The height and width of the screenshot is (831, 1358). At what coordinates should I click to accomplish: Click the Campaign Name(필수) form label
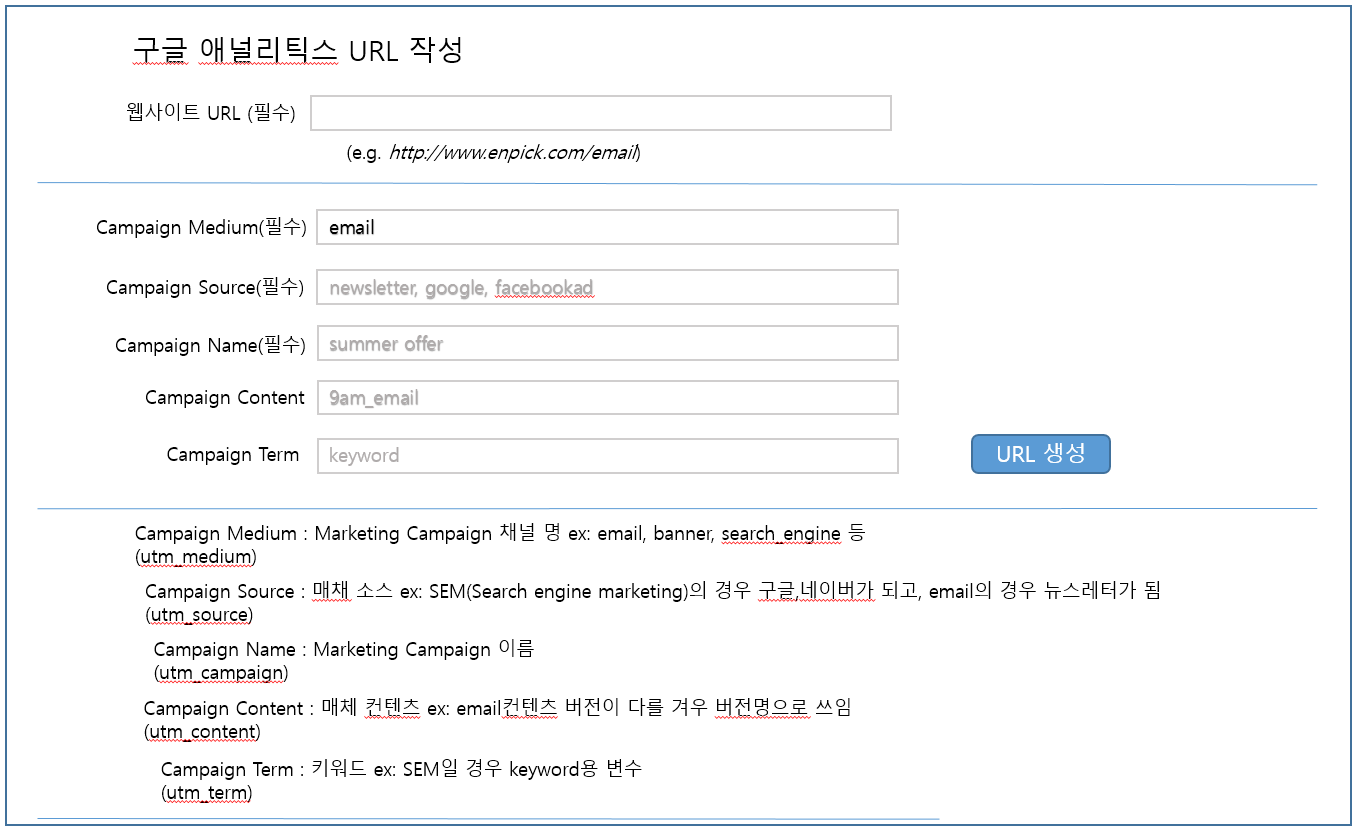[x=209, y=345]
